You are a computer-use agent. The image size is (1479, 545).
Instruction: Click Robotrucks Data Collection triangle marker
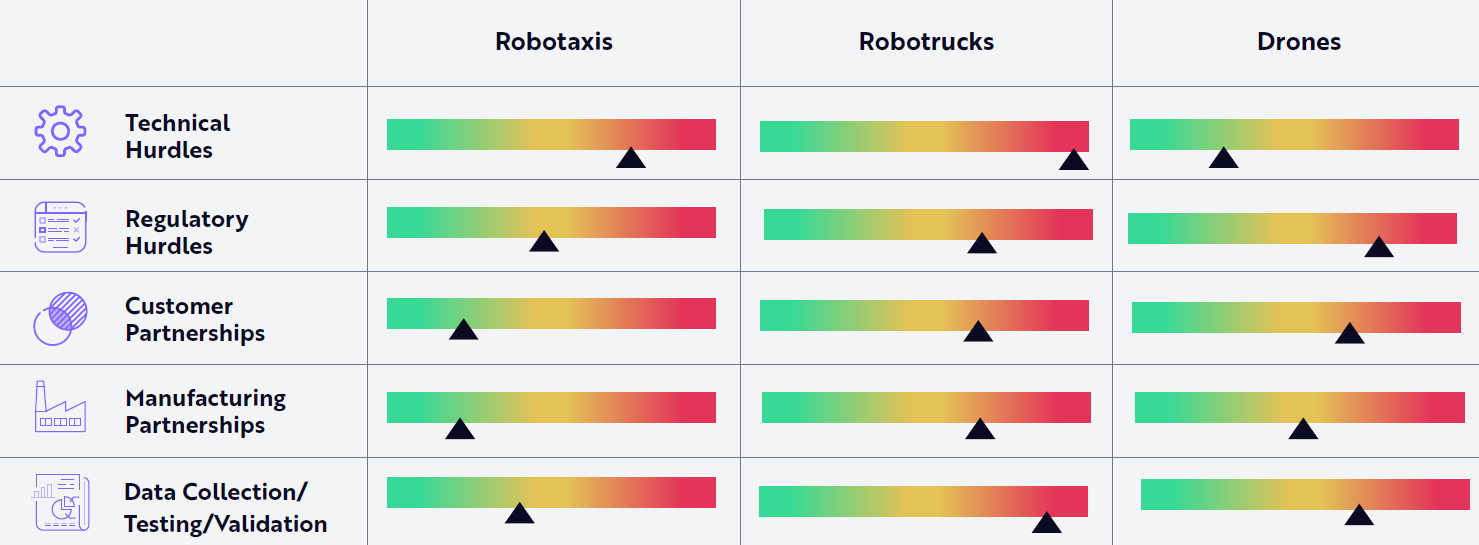(x=1046, y=523)
